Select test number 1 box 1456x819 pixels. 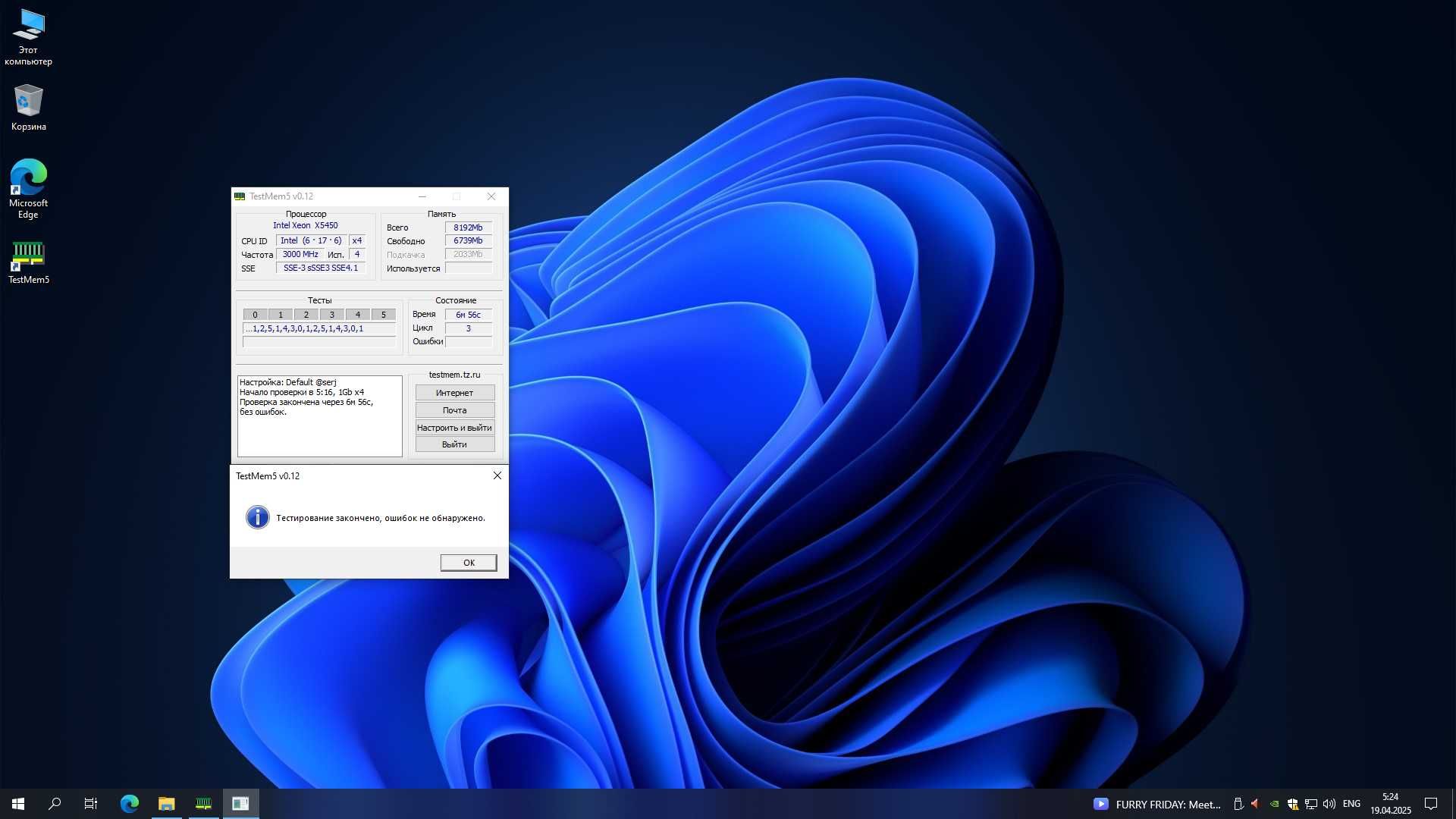[281, 315]
